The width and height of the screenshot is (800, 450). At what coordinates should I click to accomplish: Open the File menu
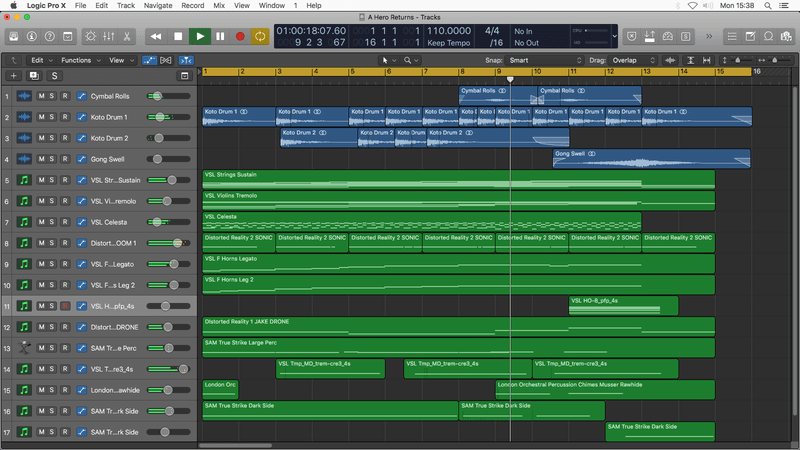[x=80, y=5]
